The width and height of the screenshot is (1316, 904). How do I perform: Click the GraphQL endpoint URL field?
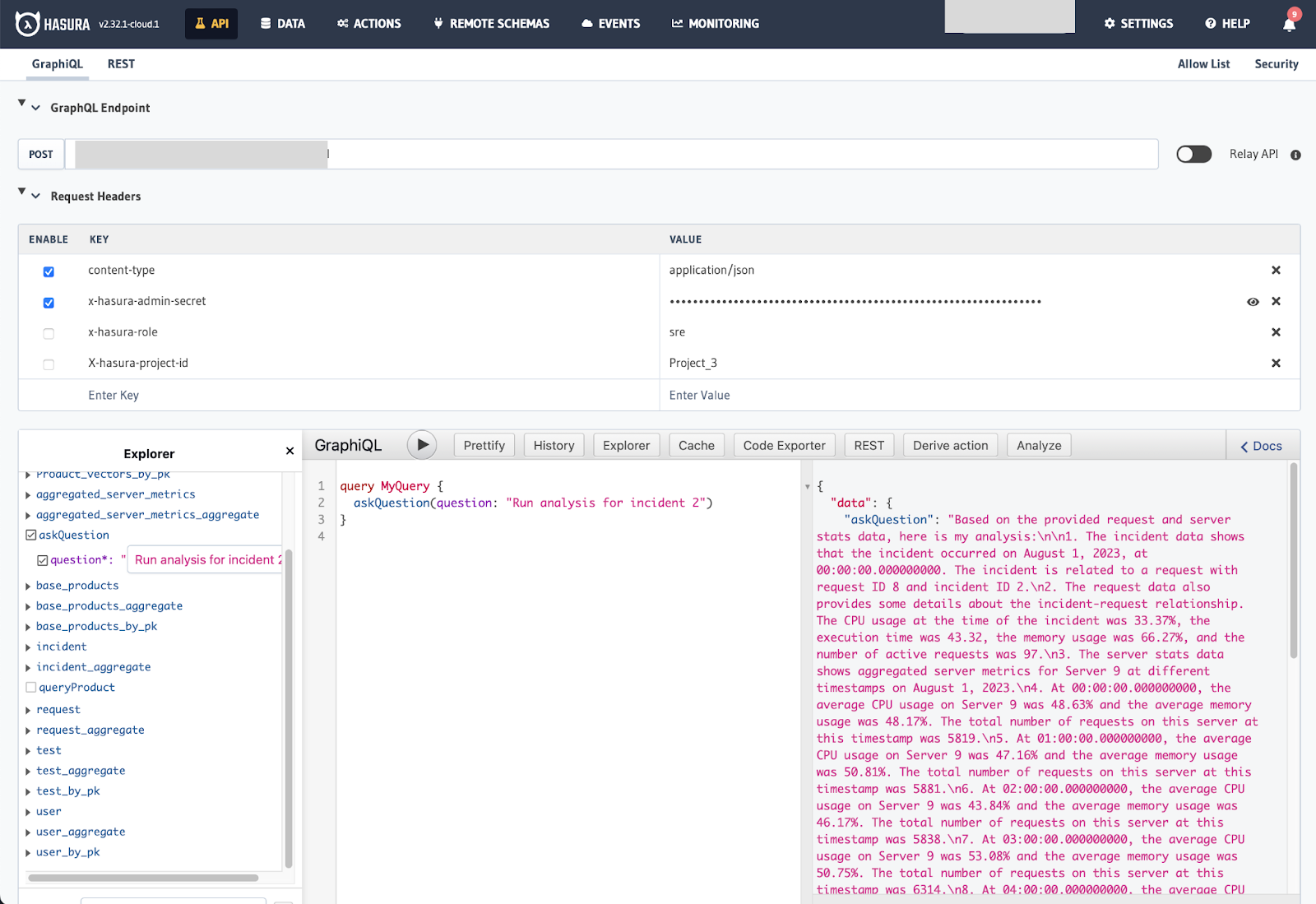click(x=612, y=154)
